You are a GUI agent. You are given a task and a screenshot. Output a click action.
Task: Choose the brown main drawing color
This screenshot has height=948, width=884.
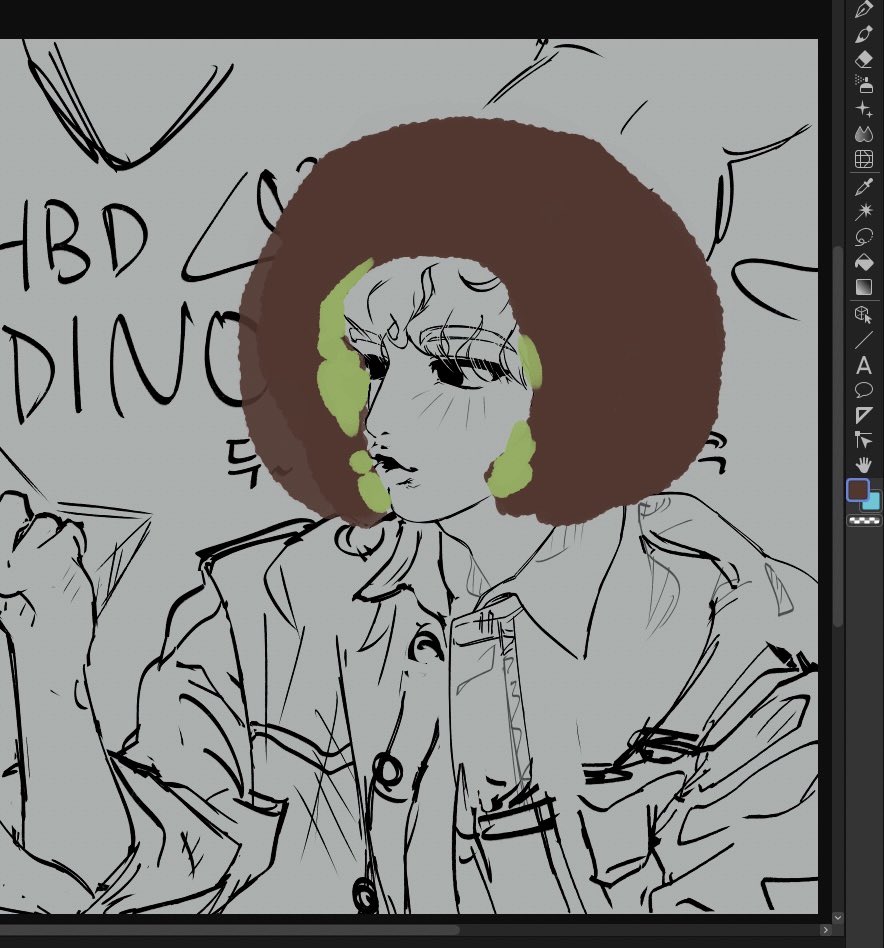[x=857, y=490]
